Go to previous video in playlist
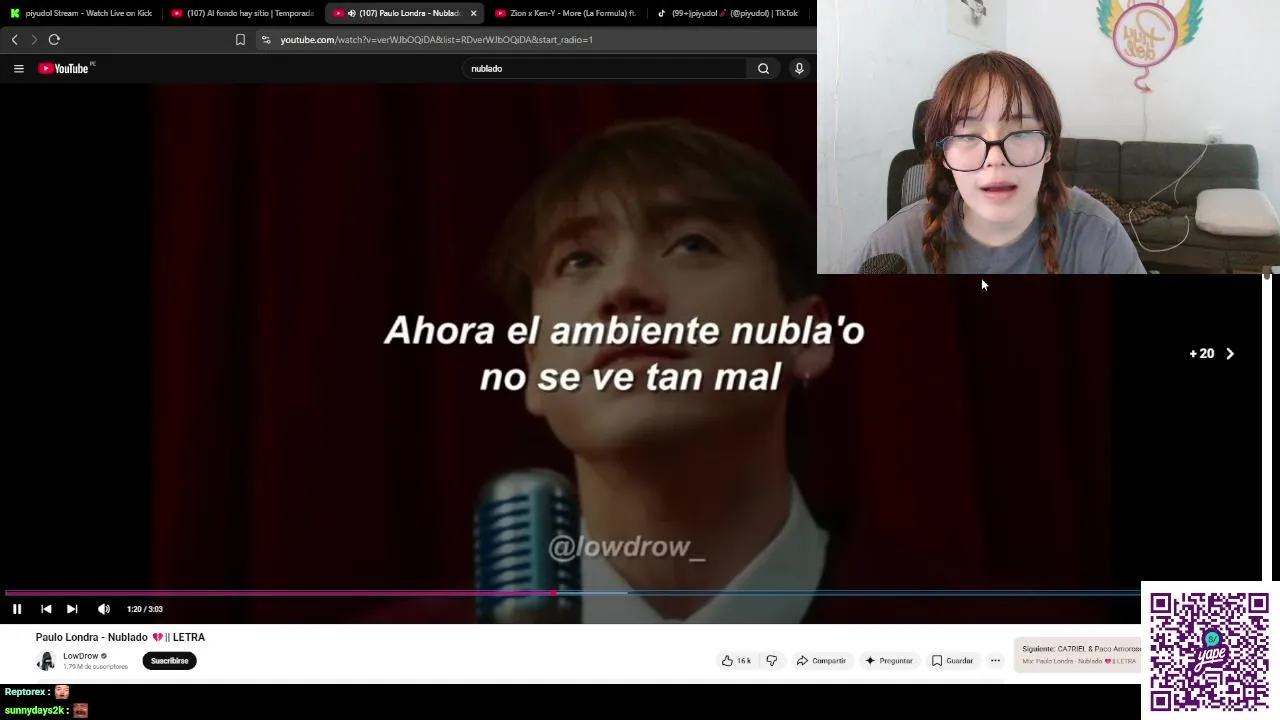This screenshot has width=1280, height=720. (46, 609)
